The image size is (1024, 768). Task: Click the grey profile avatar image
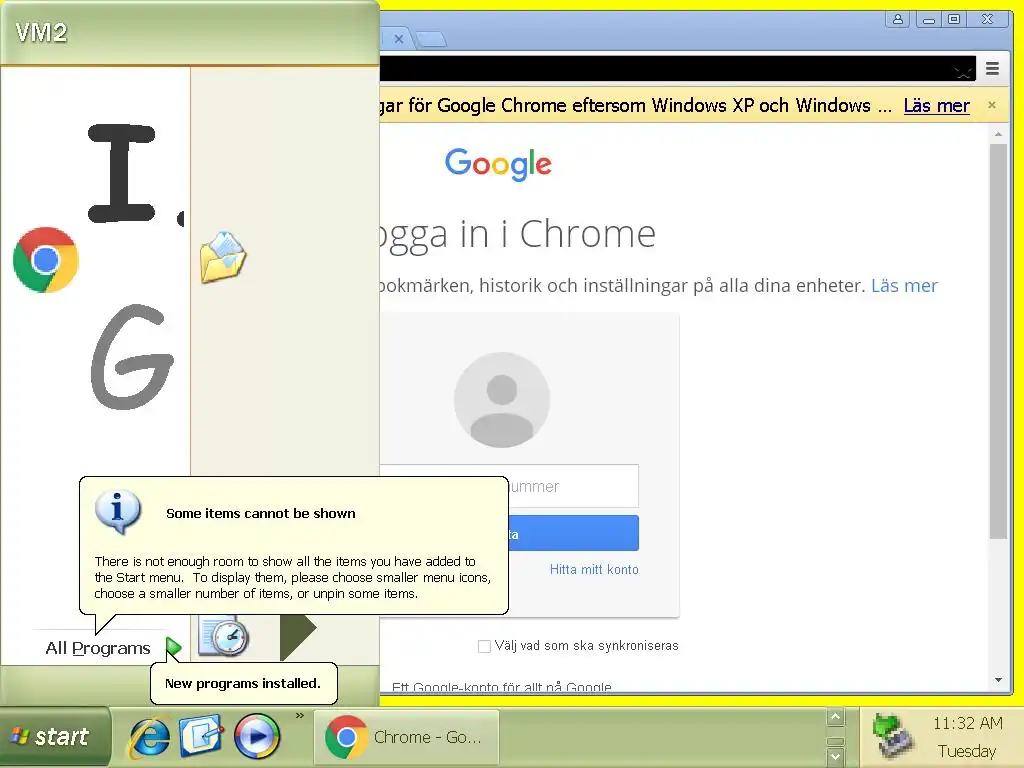point(502,400)
